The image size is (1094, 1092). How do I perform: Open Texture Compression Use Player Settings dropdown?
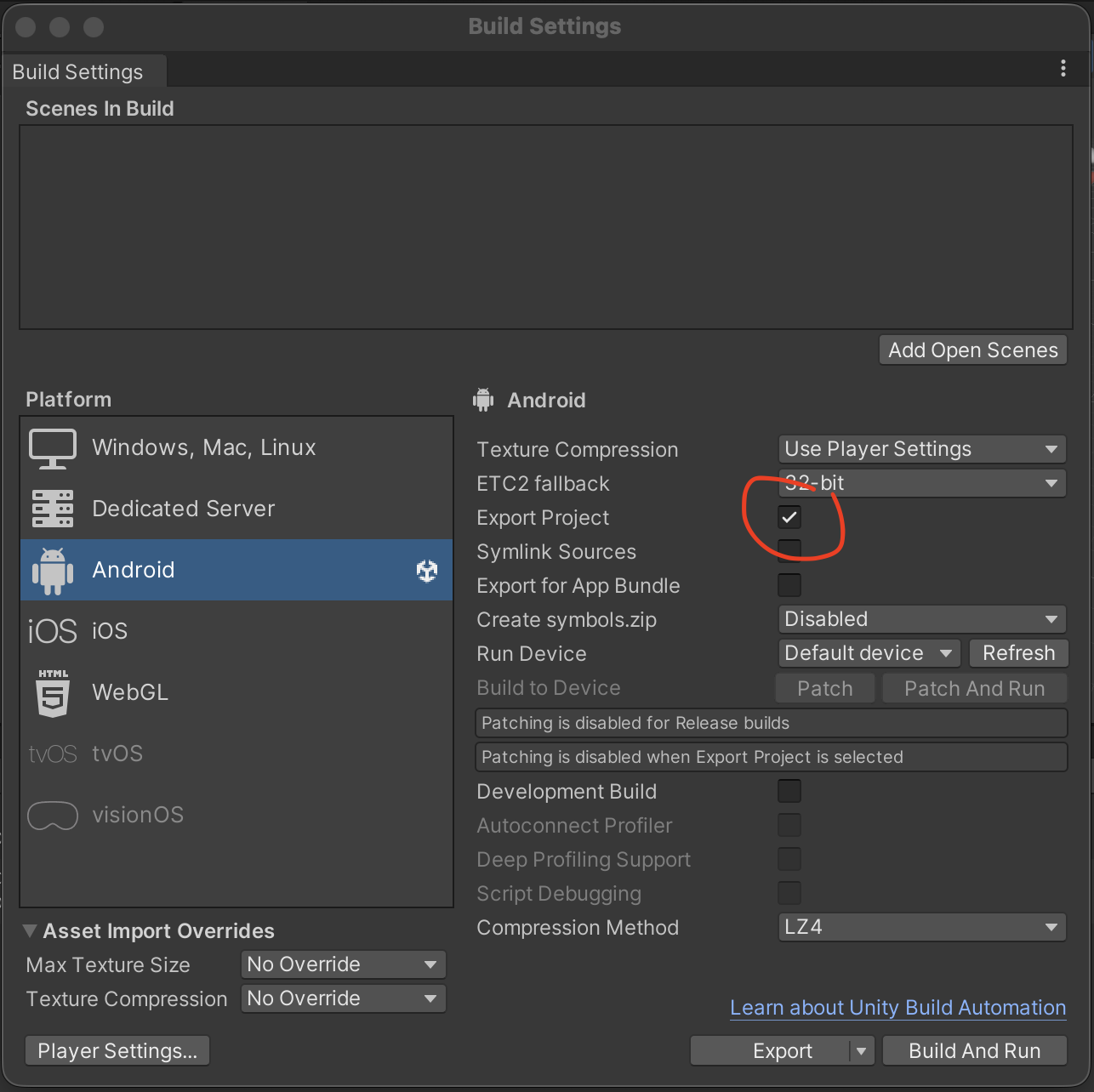tap(922, 449)
